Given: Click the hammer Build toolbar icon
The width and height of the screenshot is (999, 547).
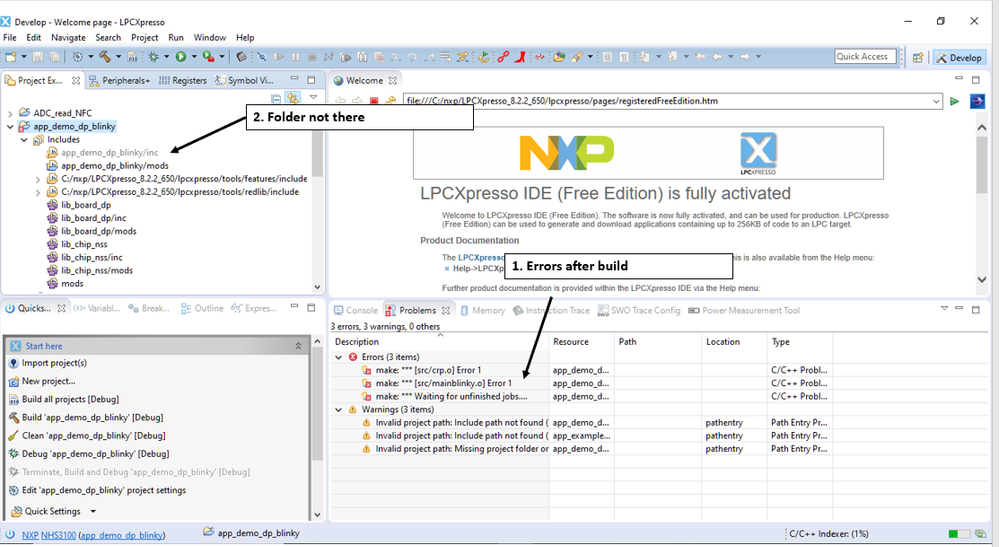Looking at the screenshot, I should pyautogui.click(x=104, y=57).
